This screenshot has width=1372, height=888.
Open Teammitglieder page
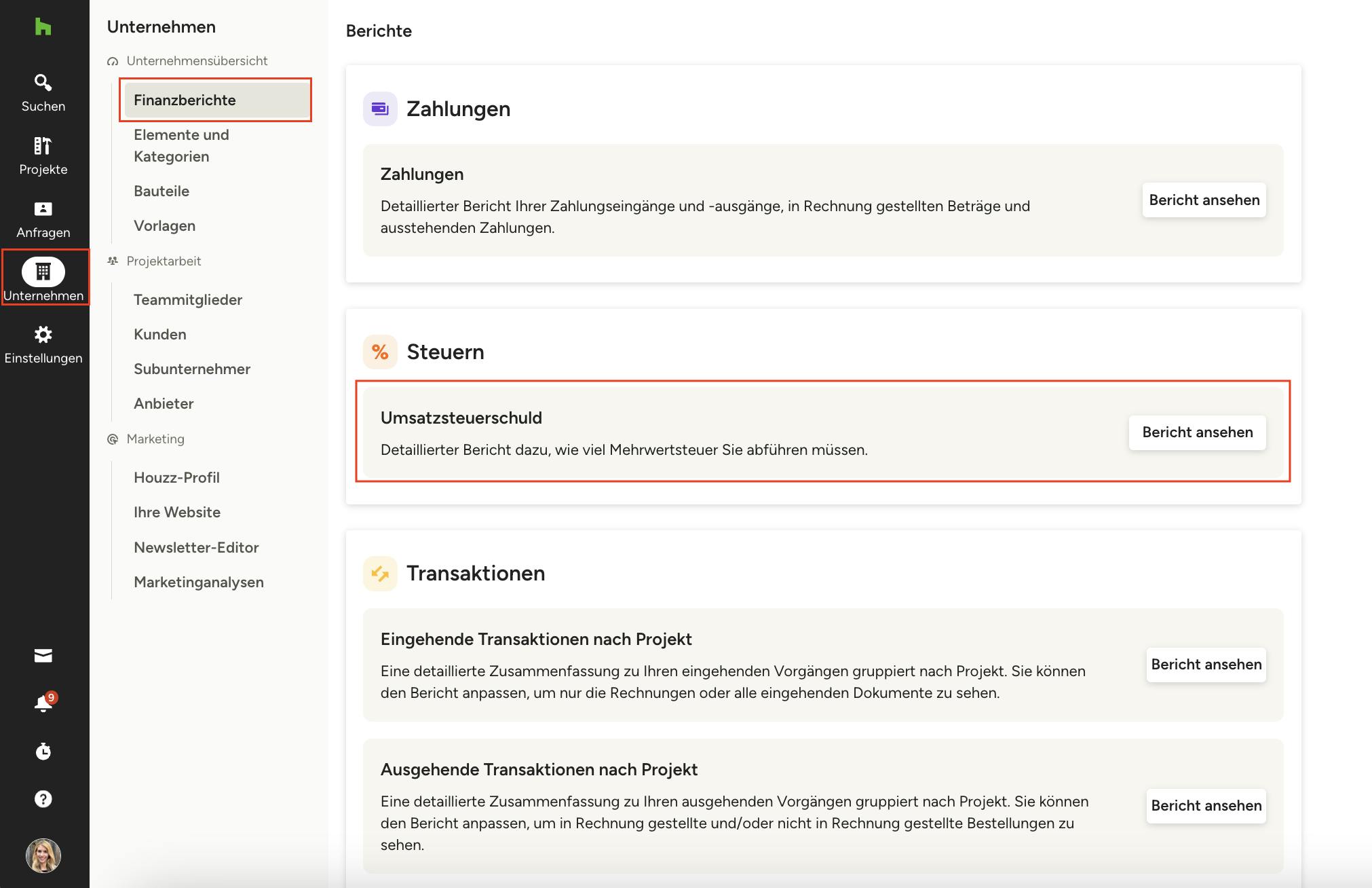tap(188, 300)
